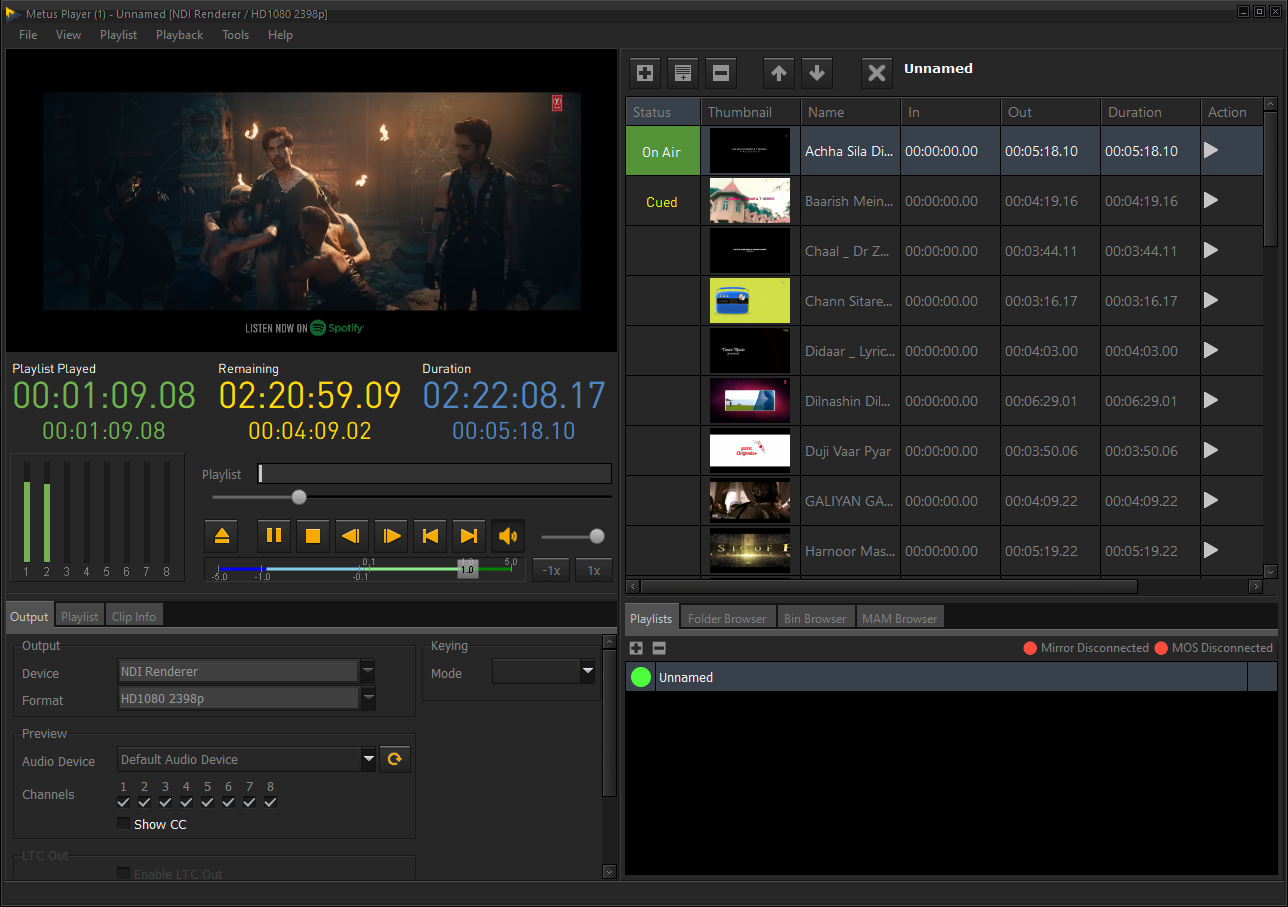
Task: Open the MAM Browser tab
Action: (x=900, y=618)
